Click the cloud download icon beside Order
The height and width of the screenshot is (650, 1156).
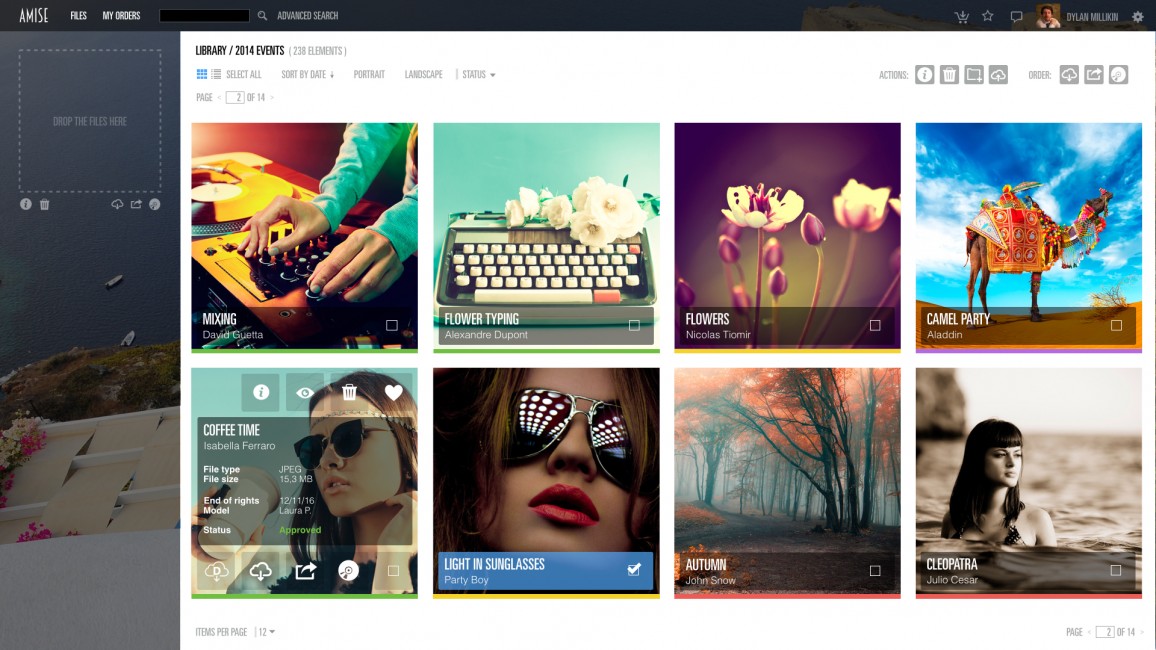point(1069,74)
